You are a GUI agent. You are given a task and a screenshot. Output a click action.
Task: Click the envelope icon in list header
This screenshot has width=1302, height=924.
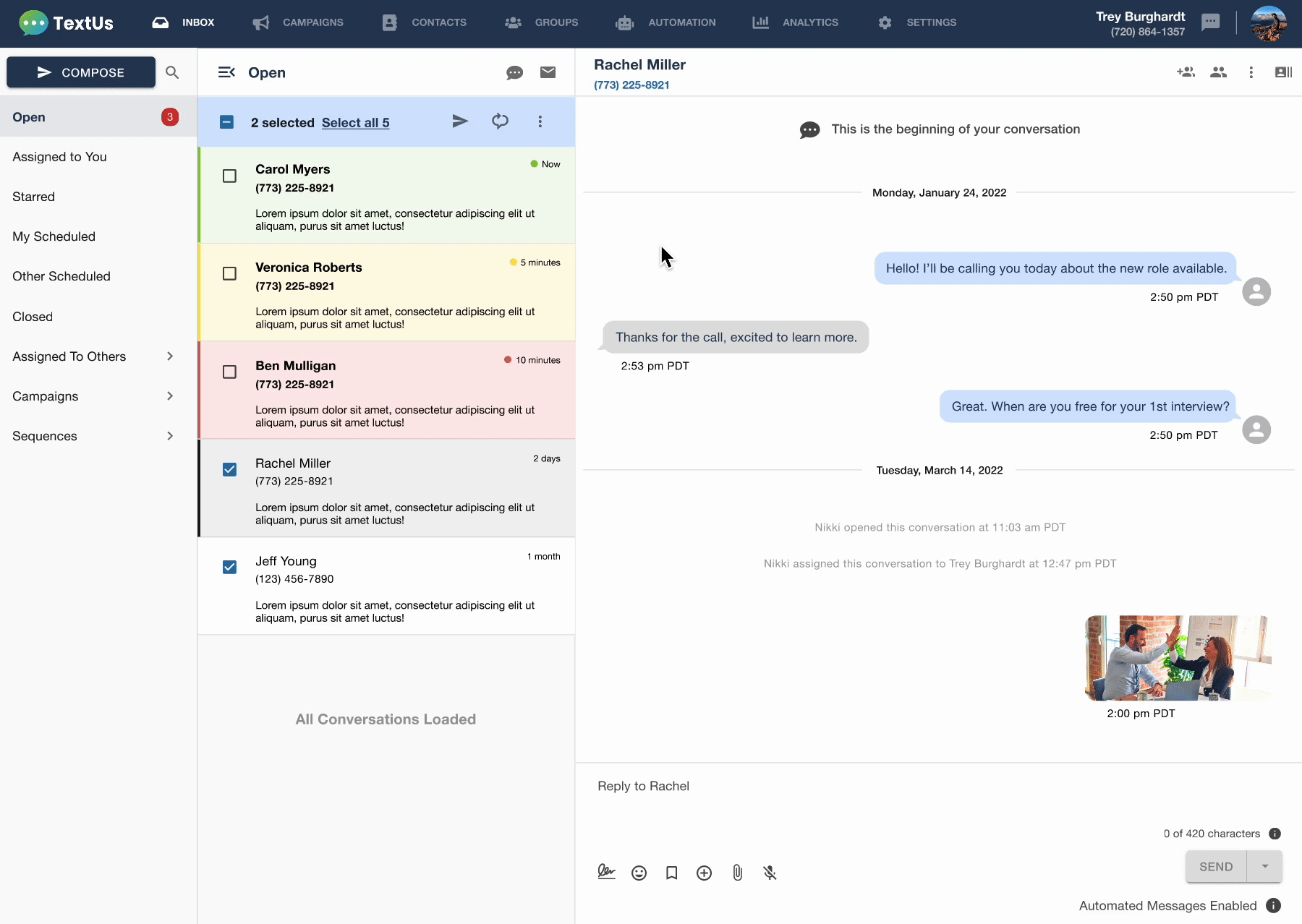(548, 72)
